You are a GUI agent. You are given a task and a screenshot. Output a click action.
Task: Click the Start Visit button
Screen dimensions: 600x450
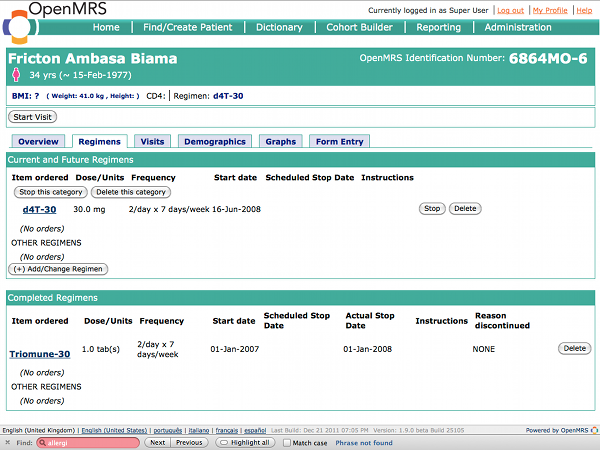click(33, 117)
